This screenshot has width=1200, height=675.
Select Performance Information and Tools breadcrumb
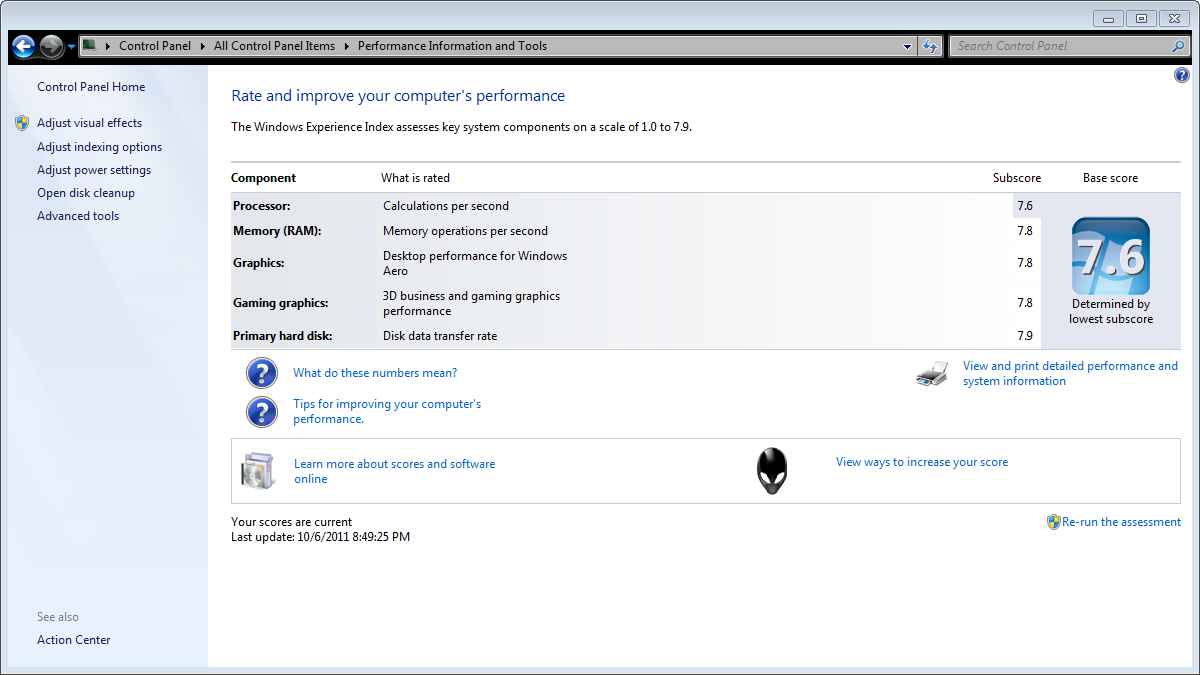click(452, 46)
